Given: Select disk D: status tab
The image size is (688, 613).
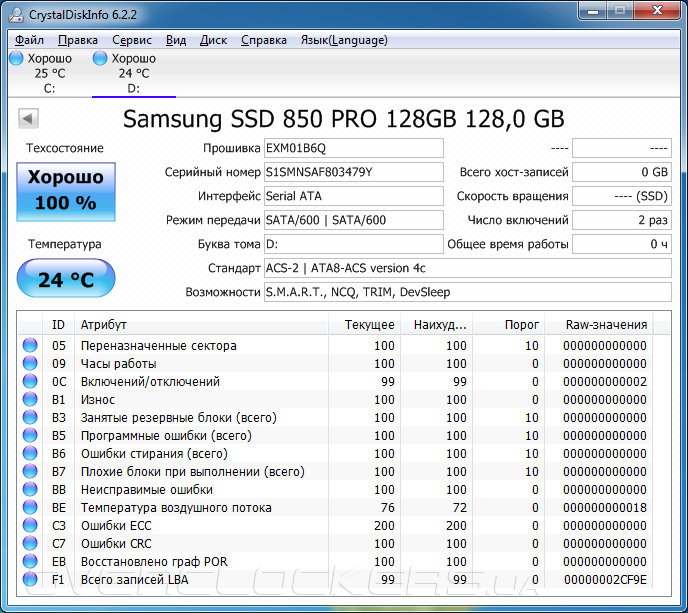Looking at the screenshot, I should pos(133,73).
